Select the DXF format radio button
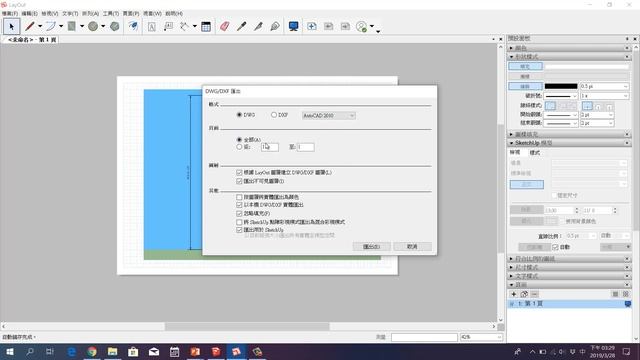This screenshot has height=360, width=640. click(x=274, y=115)
